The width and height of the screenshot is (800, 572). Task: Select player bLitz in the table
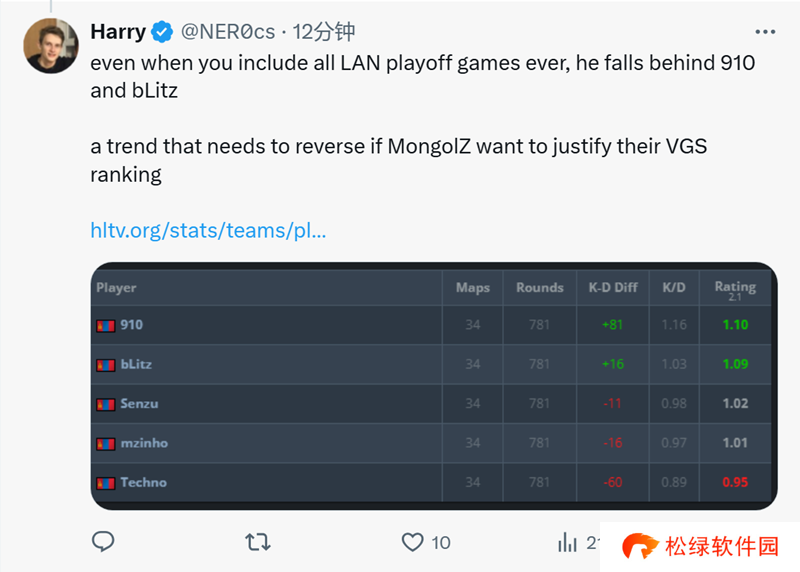pos(136,365)
